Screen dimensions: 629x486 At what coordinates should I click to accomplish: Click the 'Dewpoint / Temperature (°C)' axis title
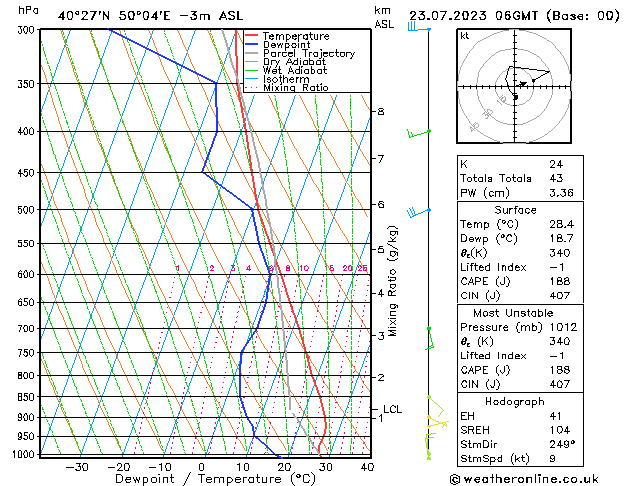(x=215, y=479)
